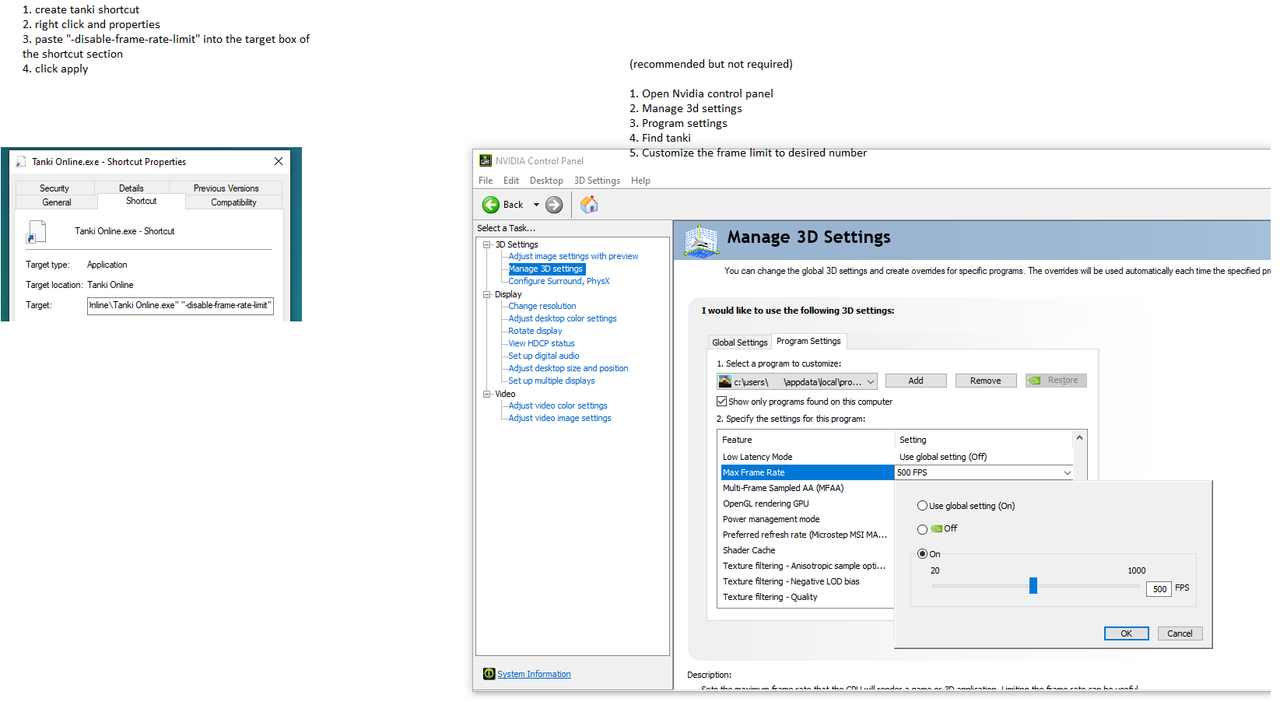This screenshot has height=702, width=1280.
Task: Open Set up multiple displays
Action: tap(551, 381)
